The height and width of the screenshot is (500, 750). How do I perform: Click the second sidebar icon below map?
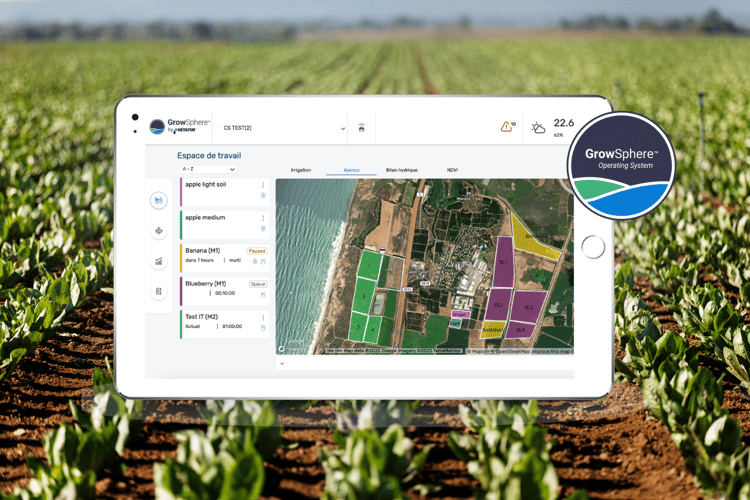click(x=158, y=231)
